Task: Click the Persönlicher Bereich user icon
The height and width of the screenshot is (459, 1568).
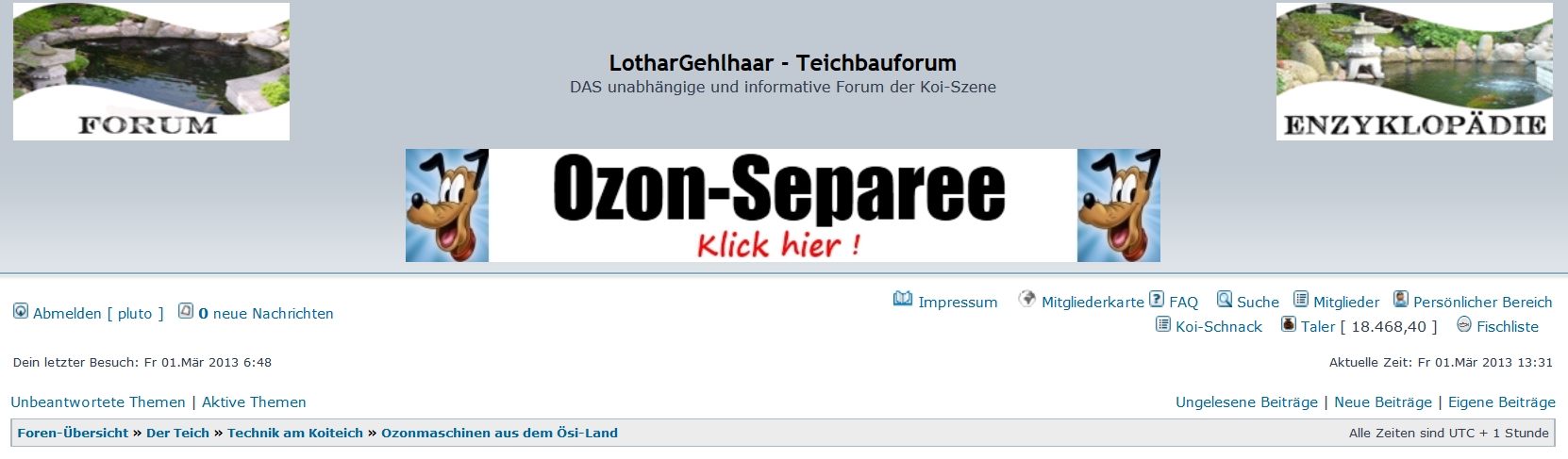Action: pos(1401,300)
